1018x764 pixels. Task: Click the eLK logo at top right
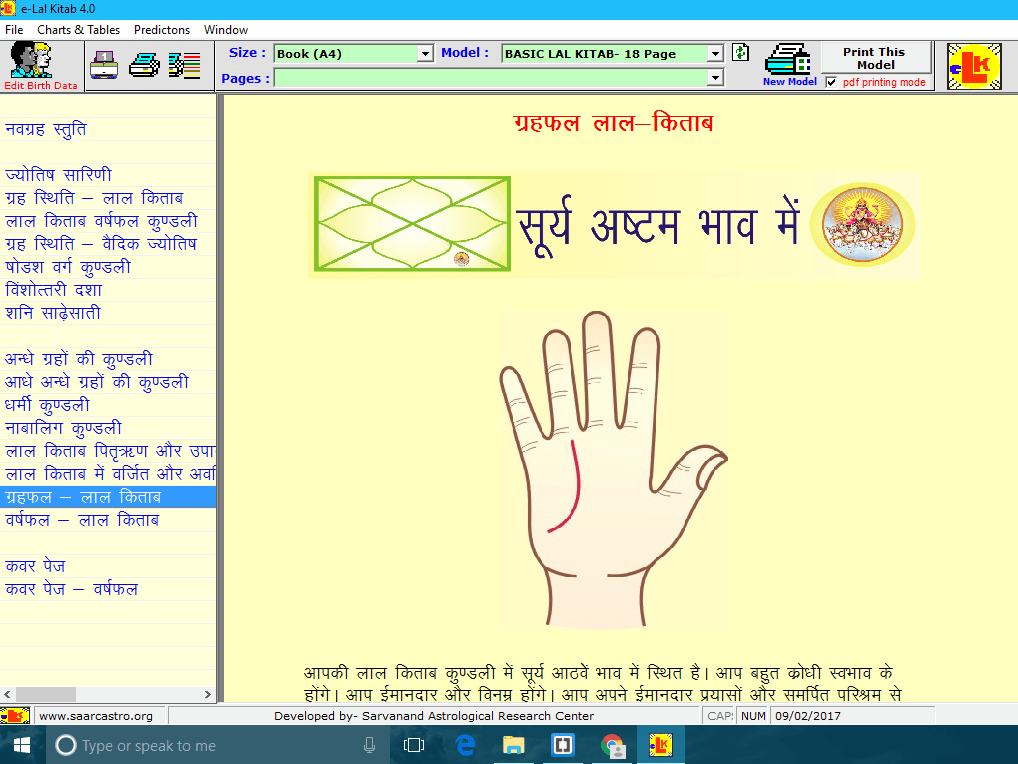tap(974, 66)
